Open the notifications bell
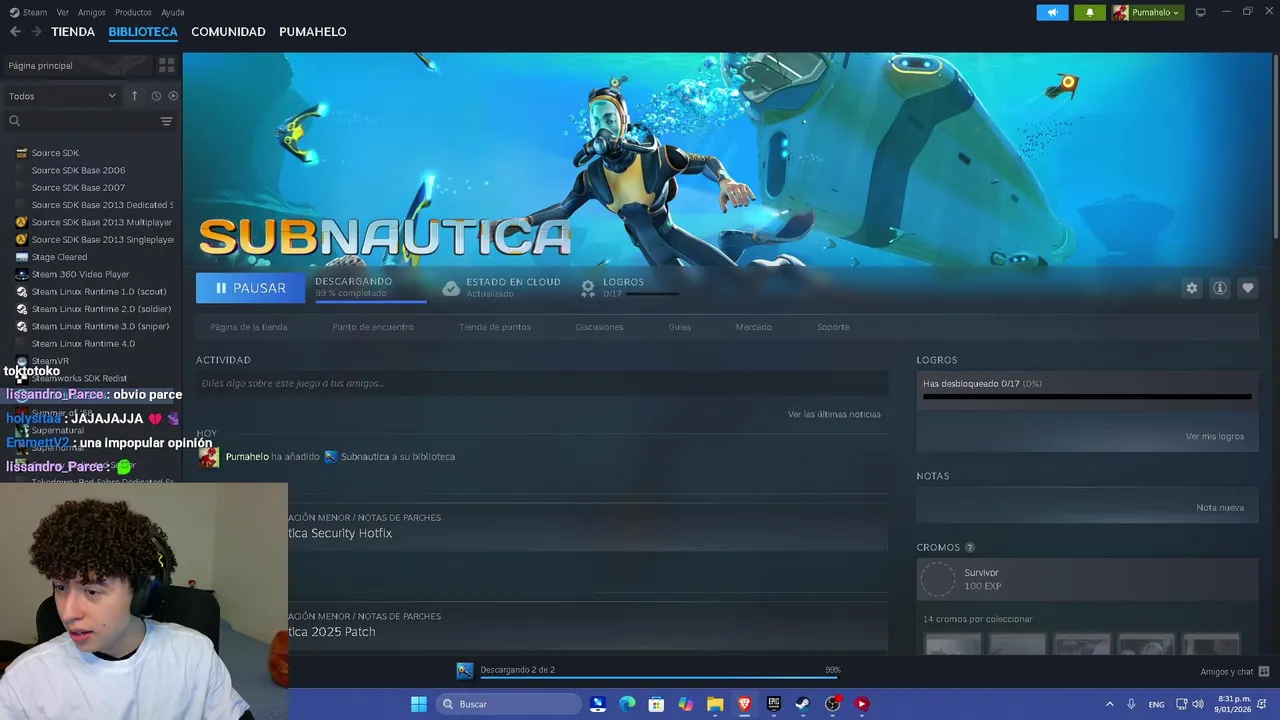The image size is (1280, 720). 1090,12
